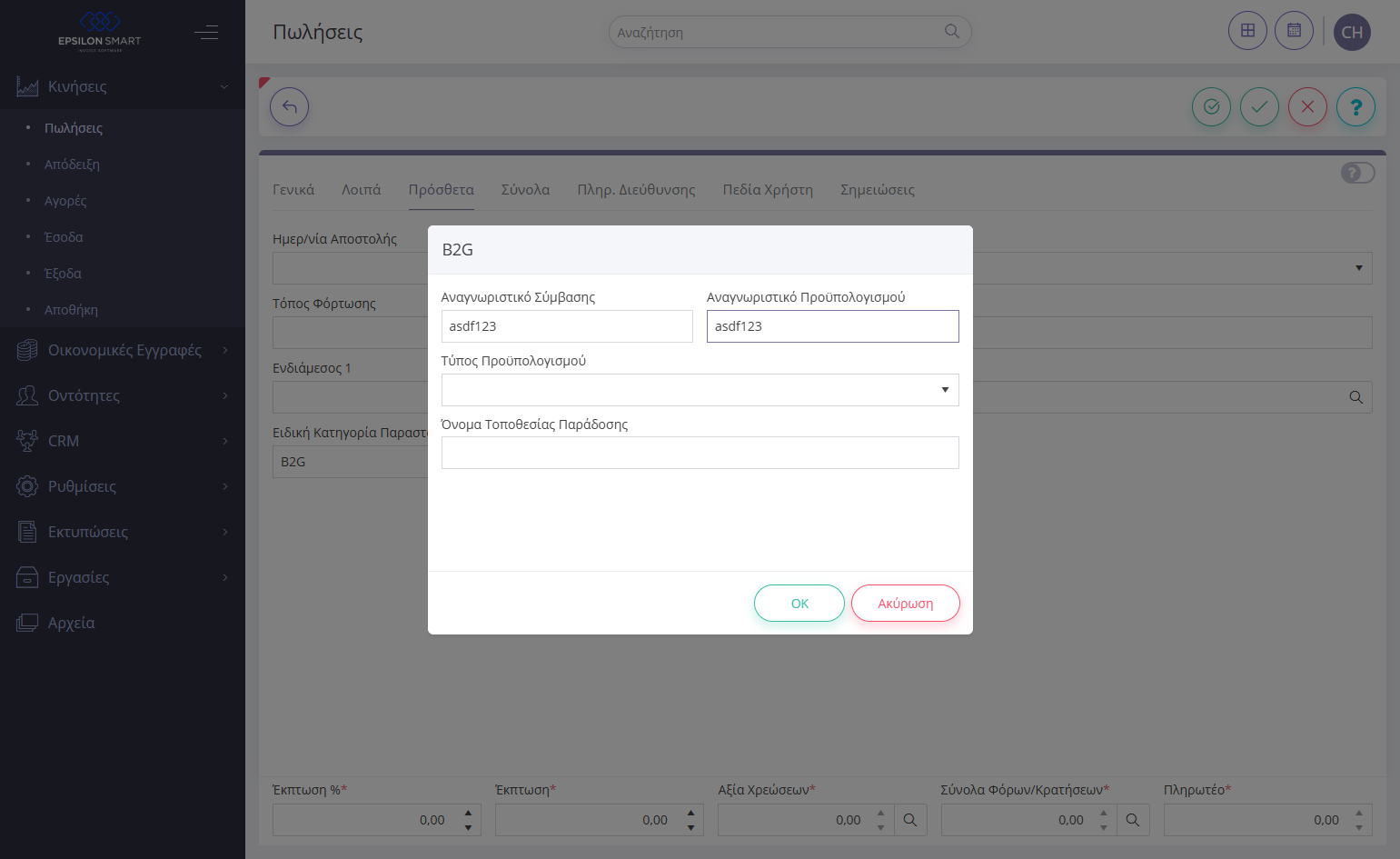Collapse the Κινήσεις sidebar section

(x=123, y=86)
